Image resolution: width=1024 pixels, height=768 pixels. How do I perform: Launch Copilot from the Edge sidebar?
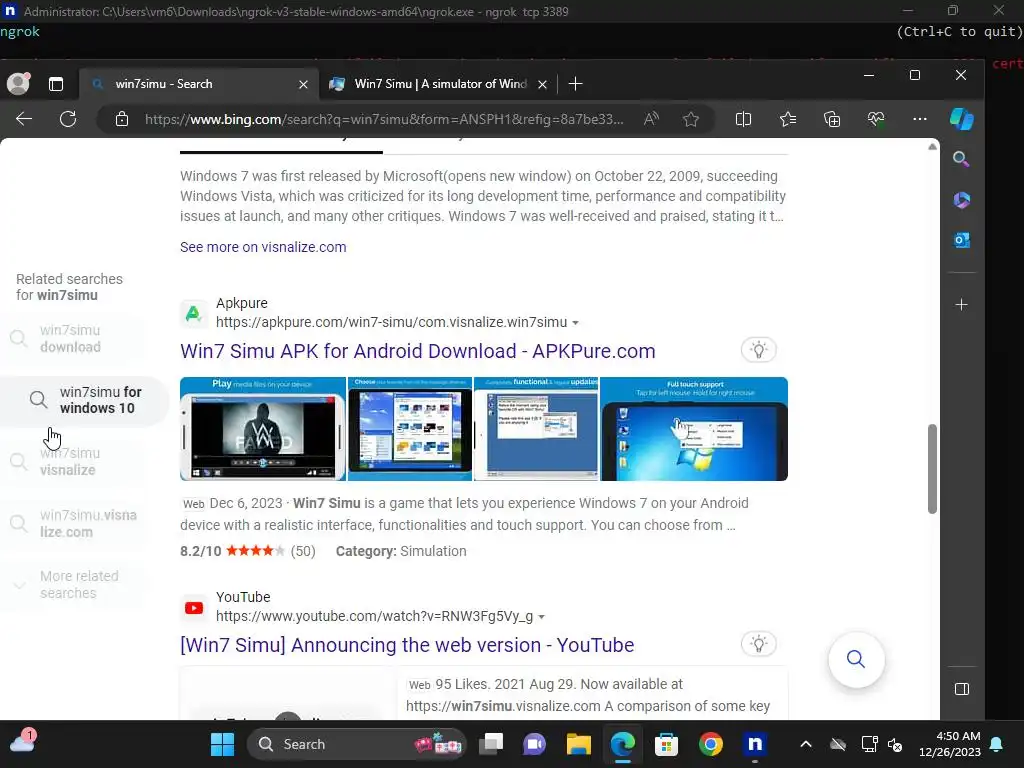(x=961, y=119)
